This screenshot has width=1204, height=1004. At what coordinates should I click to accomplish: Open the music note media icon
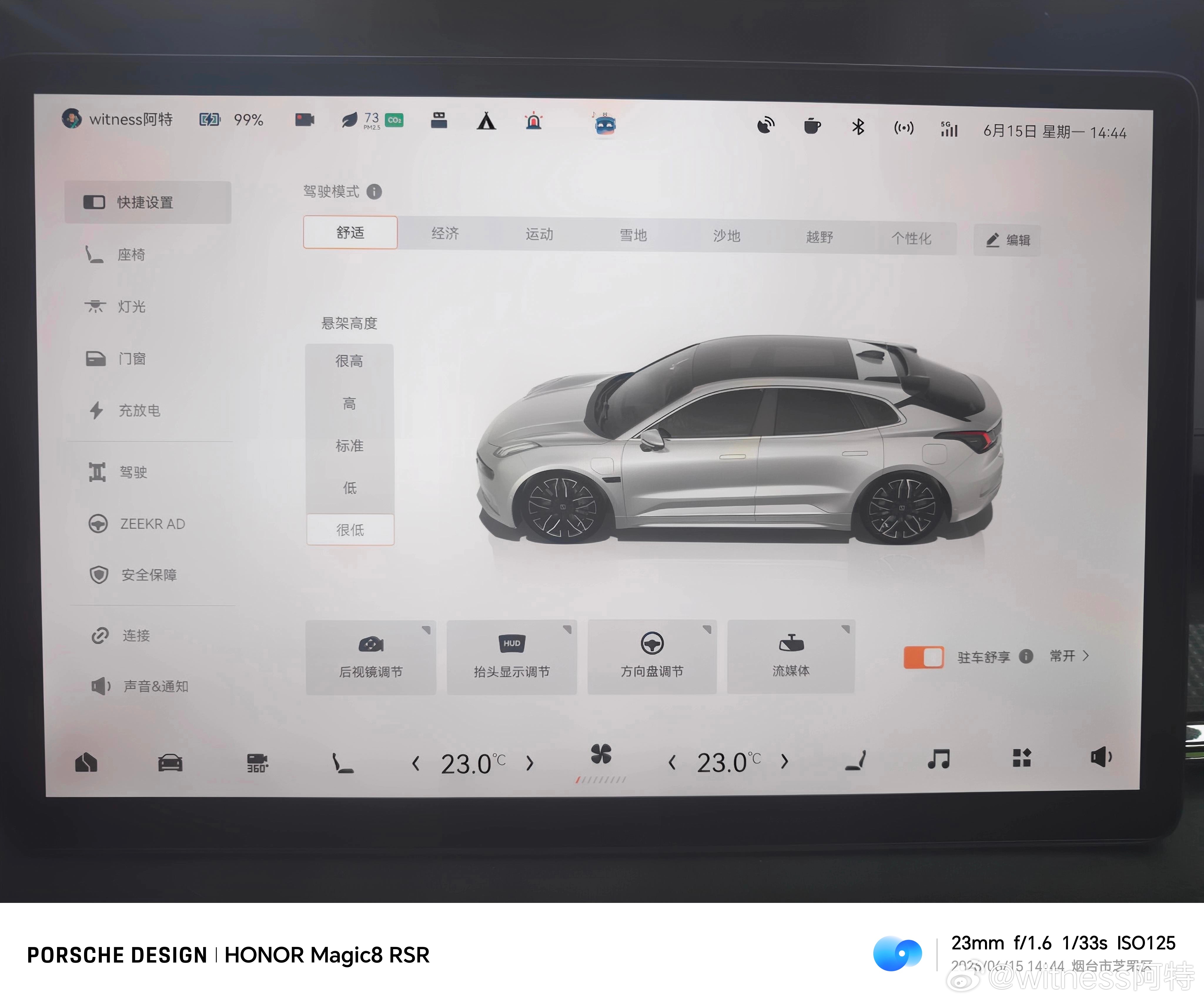coord(939,759)
